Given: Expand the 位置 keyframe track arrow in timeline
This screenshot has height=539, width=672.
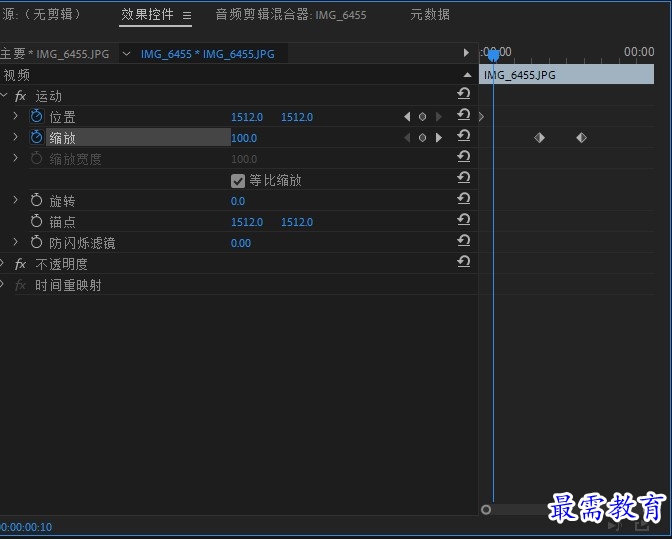Looking at the screenshot, I should (x=482, y=117).
